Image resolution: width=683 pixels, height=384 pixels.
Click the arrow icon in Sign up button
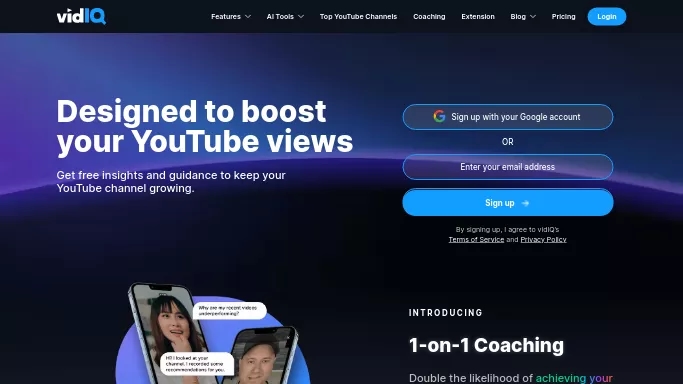[x=525, y=203]
